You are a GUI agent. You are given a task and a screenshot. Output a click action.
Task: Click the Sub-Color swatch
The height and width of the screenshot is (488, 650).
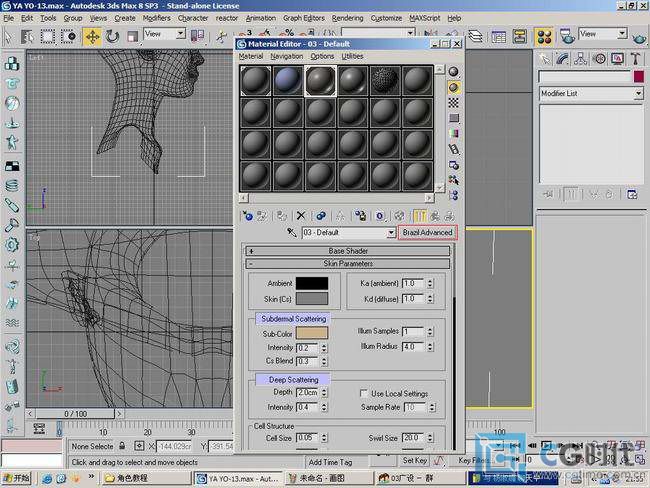[312, 333]
